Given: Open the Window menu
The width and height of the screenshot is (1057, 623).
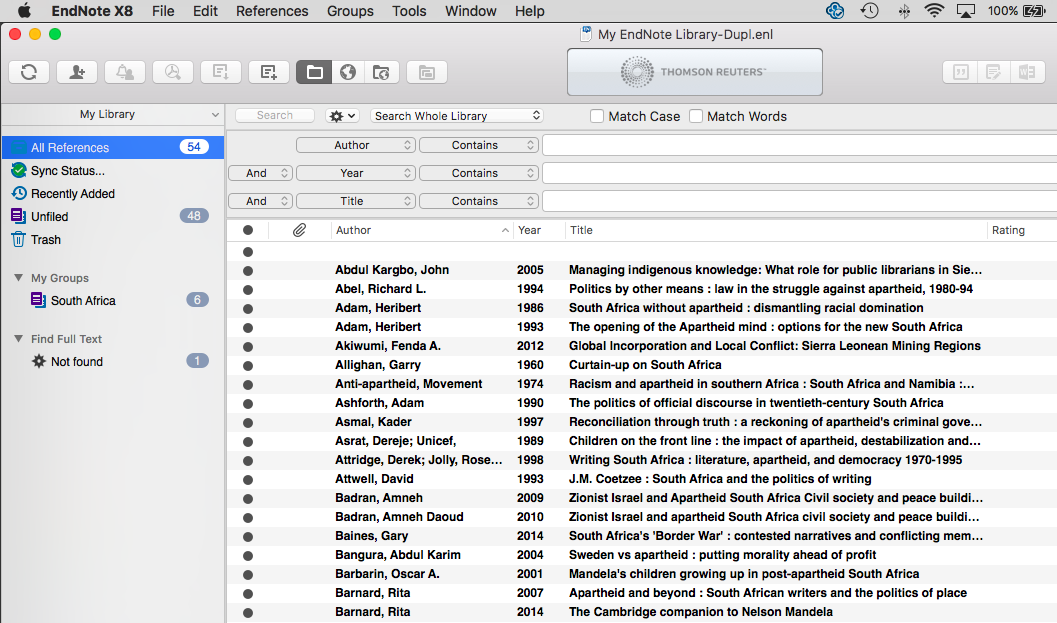Looking at the screenshot, I should click(x=471, y=11).
